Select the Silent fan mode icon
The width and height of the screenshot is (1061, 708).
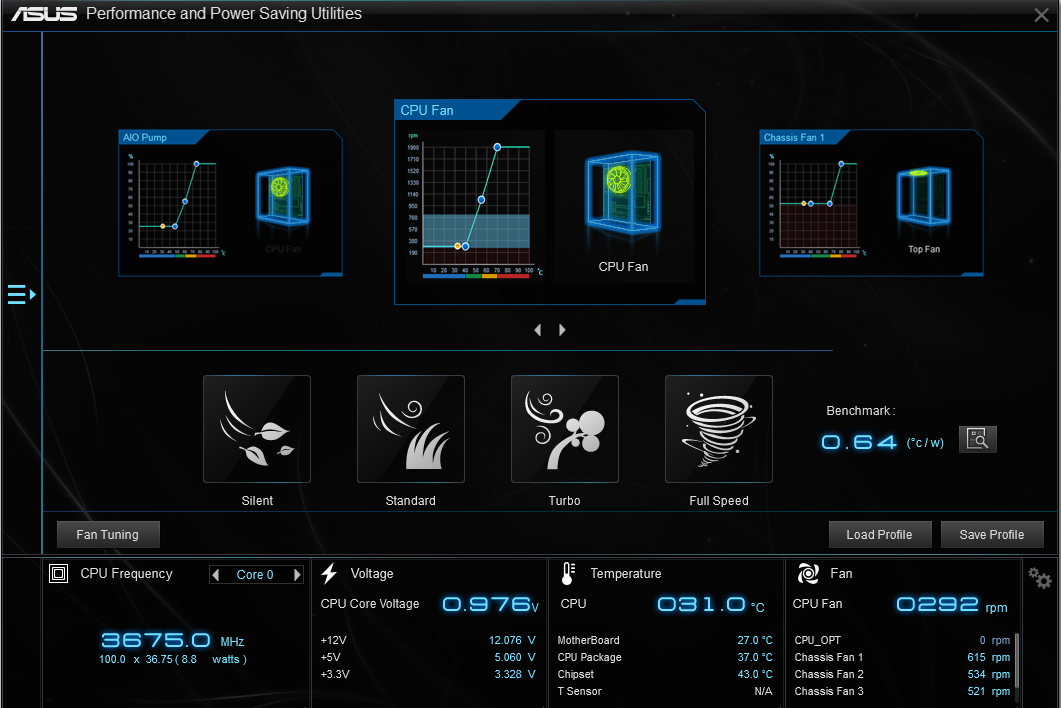[x=257, y=428]
